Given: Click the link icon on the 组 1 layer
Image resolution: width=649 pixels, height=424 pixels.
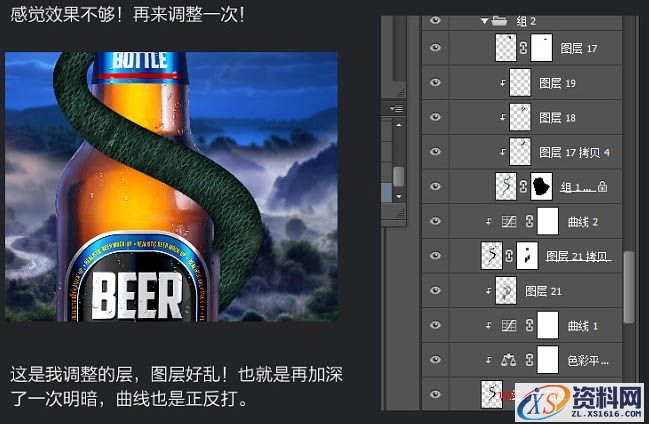Looking at the screenshot, I should pyautogui.click(x=523, y=186).
